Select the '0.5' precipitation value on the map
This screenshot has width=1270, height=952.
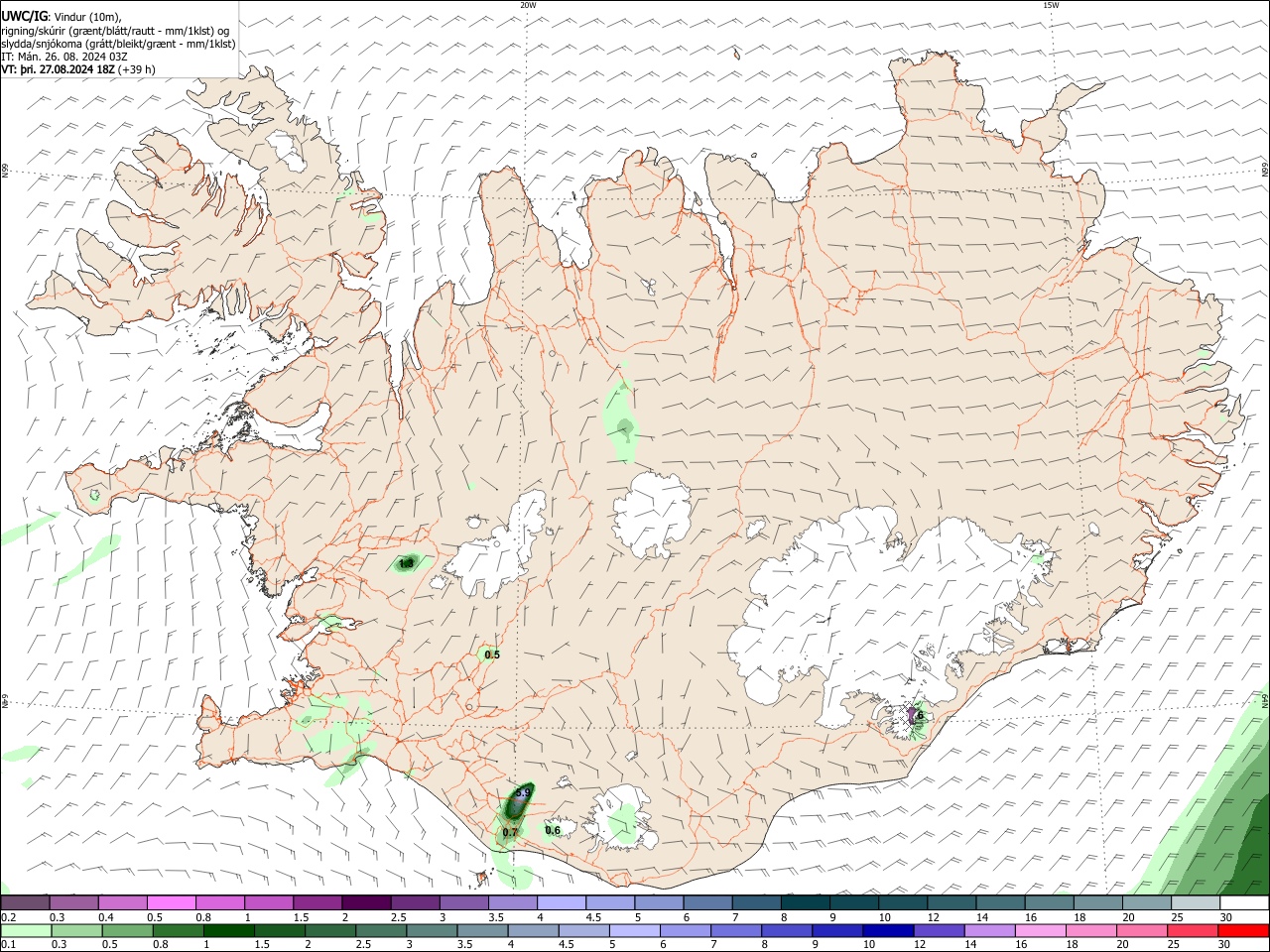(492, 654)
